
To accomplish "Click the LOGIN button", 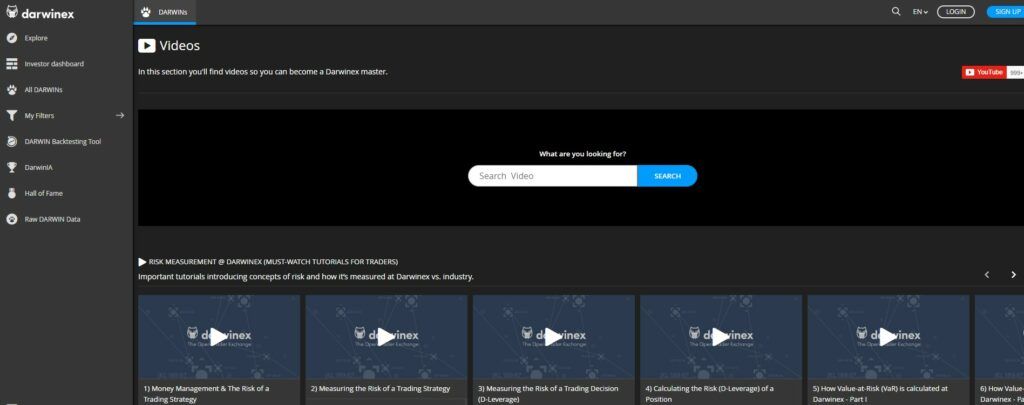I will pyautogui.click(x=955, y=12).
